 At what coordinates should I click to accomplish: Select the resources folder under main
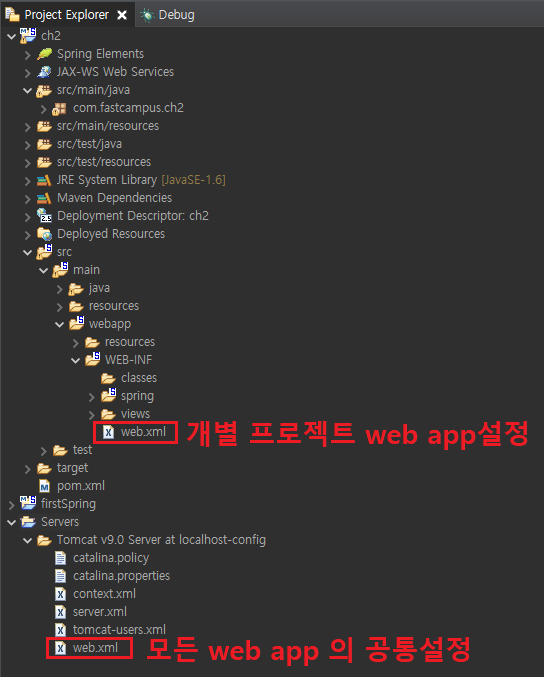(x=114, y=306)
